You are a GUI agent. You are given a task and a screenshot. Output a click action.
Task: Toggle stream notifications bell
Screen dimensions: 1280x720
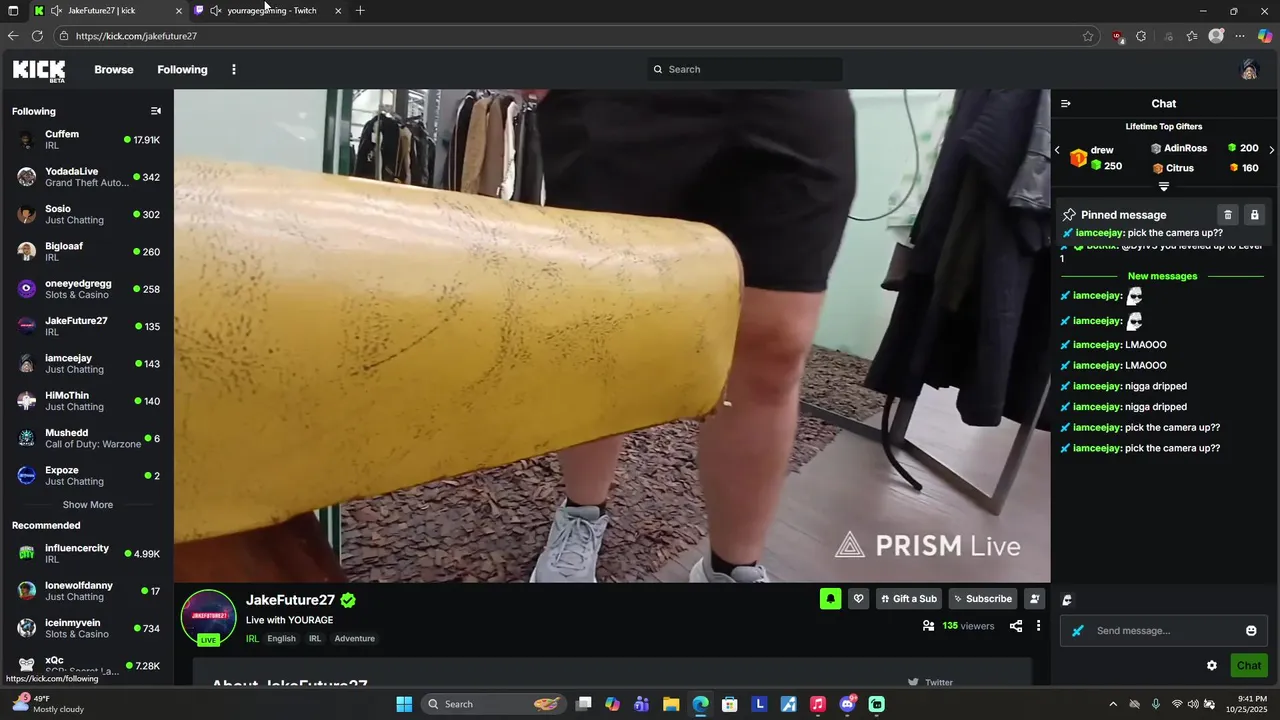[830, 599]
